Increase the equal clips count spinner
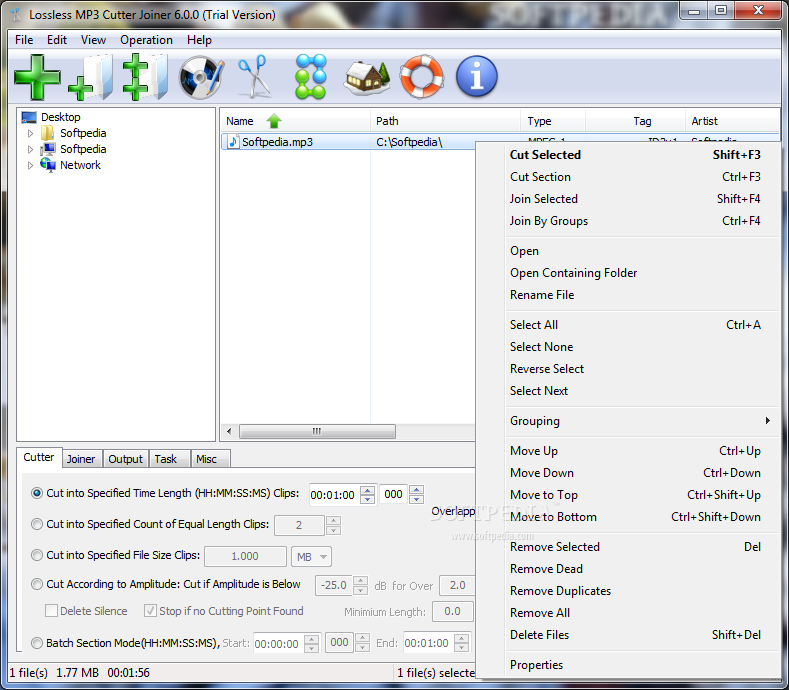 333,520
